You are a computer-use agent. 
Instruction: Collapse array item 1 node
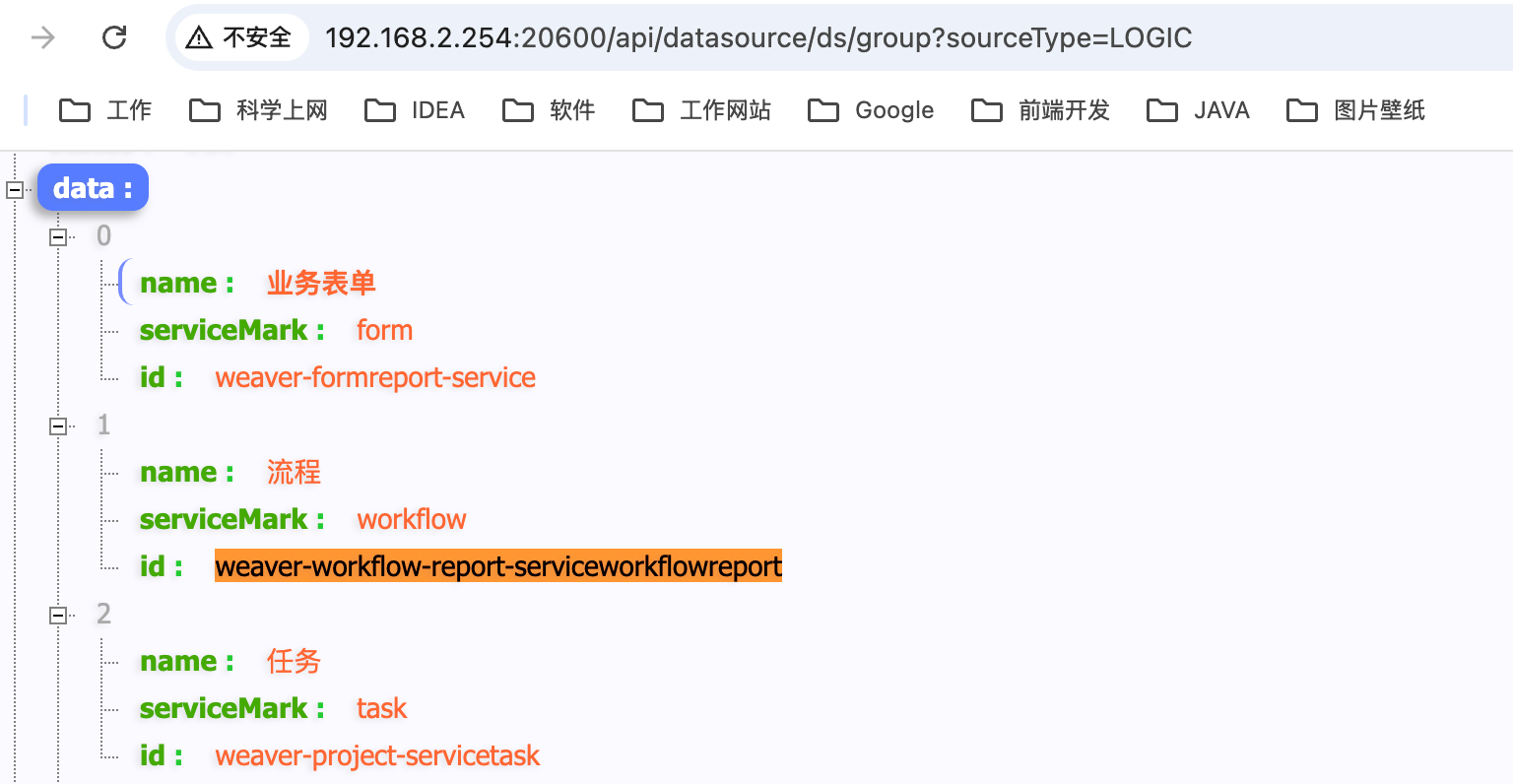coord(58,425)
